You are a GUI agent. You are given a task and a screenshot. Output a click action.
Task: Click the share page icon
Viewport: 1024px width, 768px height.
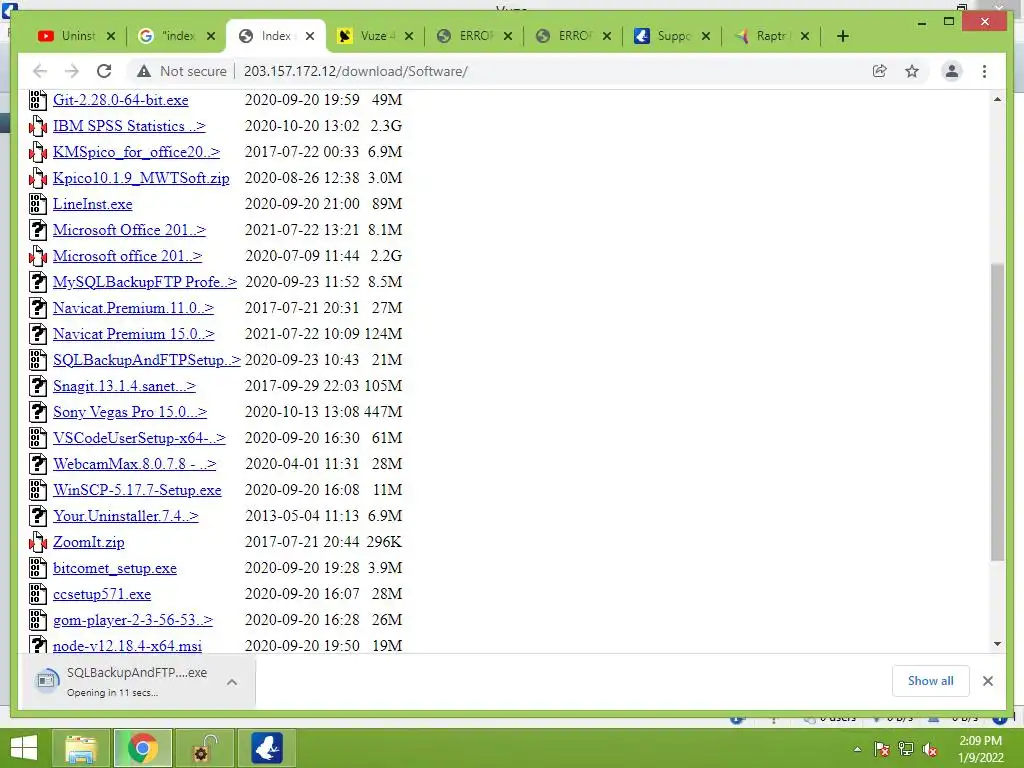(x=880, y=71)
